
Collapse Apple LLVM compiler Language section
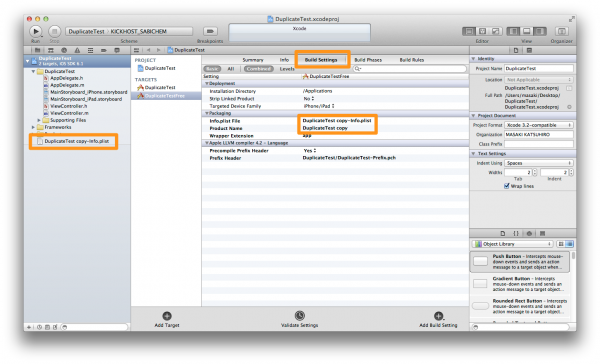point(207,143)
